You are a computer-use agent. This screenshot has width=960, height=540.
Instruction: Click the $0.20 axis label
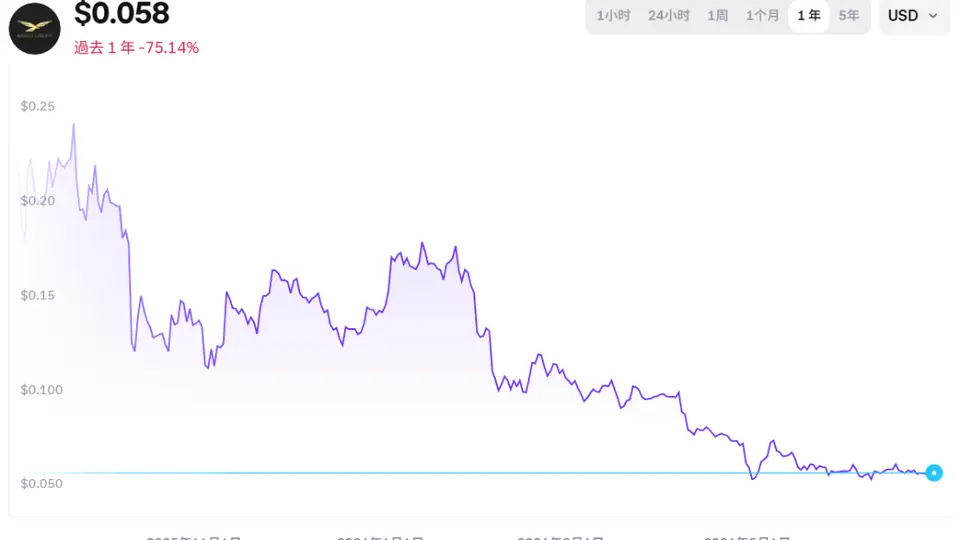coord(37,201)
